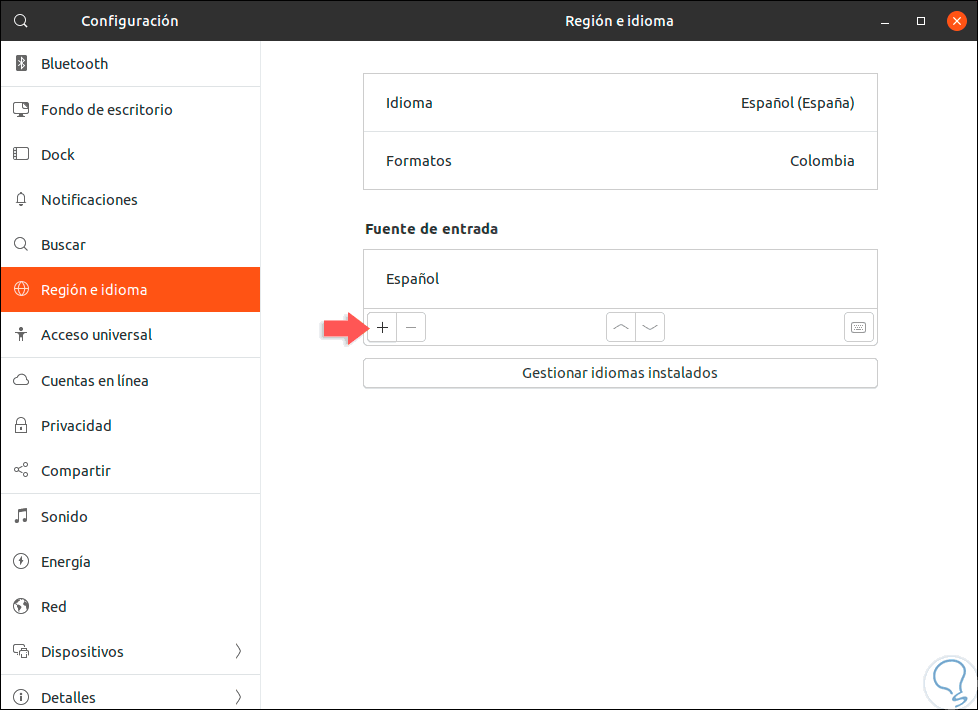Expand the Dispositivos submenu chevron
Viewport: 978px width, 710px height.
[238, 652]
